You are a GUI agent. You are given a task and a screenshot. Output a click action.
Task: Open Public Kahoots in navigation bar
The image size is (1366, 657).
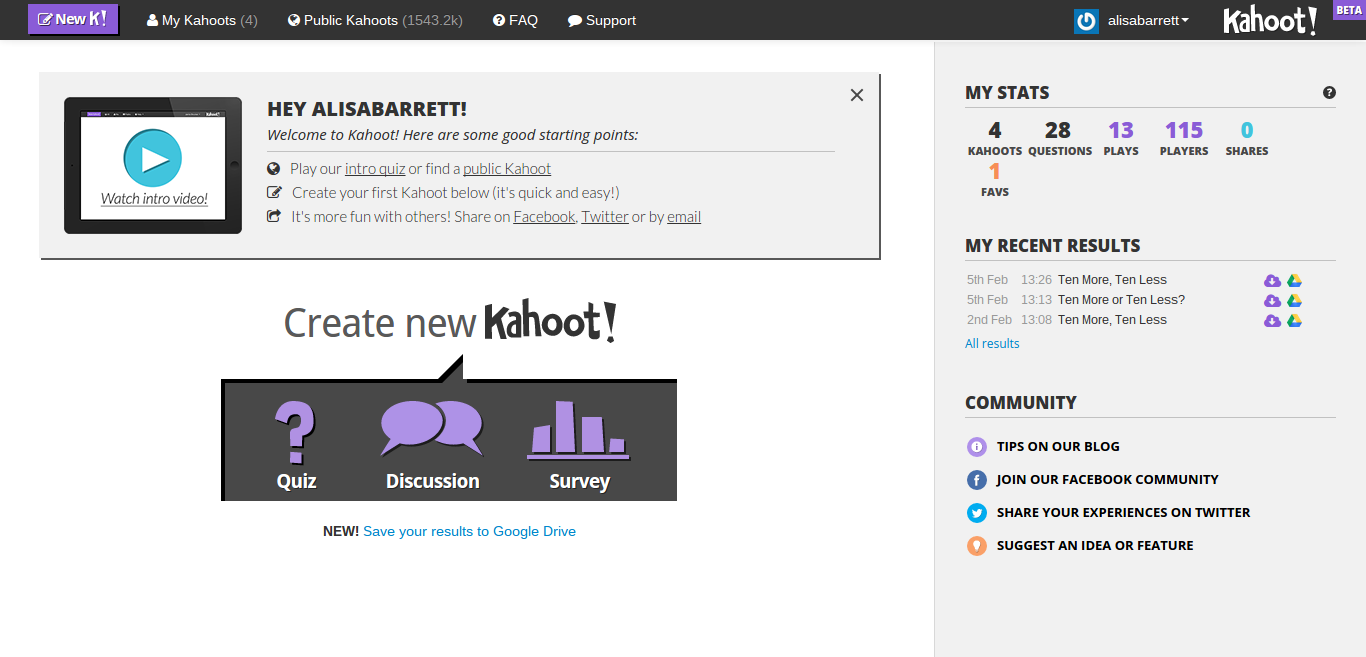pyautogui.click(x=375, y=20)
